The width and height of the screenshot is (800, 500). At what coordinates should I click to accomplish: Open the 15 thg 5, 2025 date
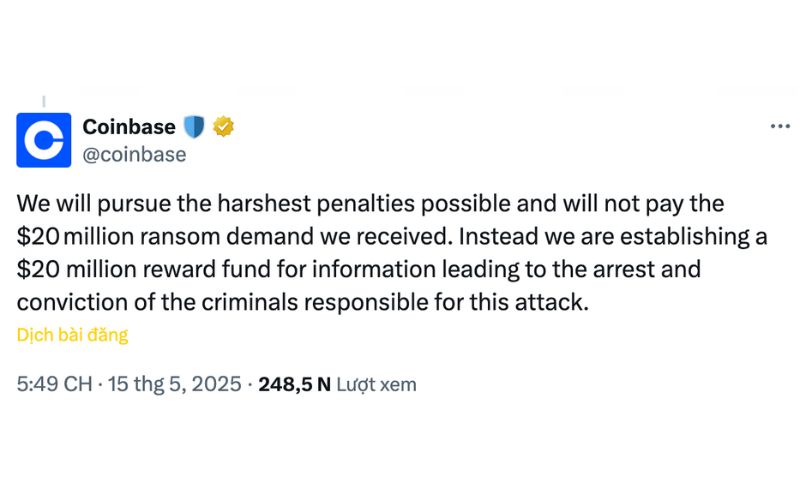click(174, 384)
